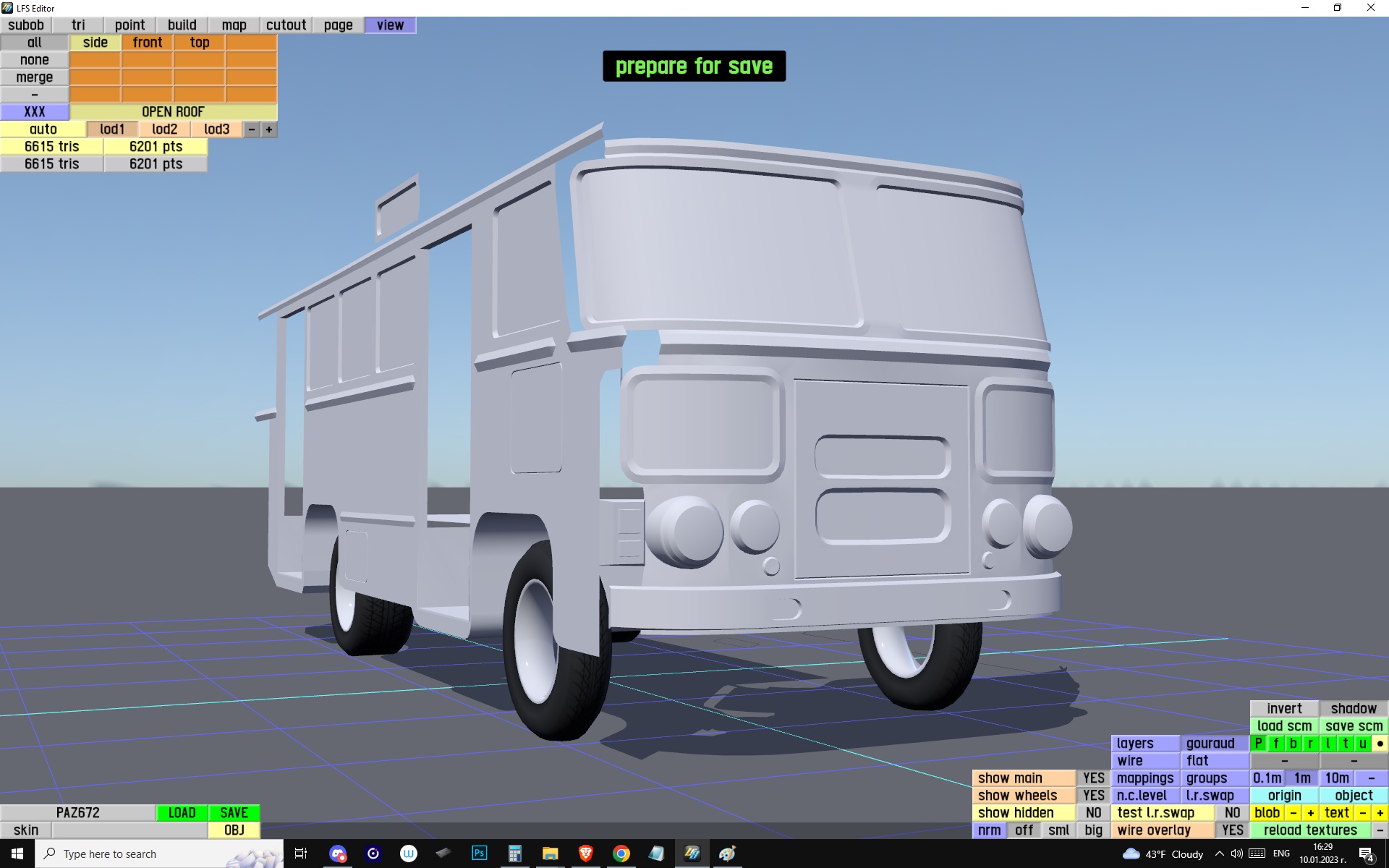This screenshot has height=868, width=1389.
Task: Increase blob size with plus button
Action: [1310, 813]
